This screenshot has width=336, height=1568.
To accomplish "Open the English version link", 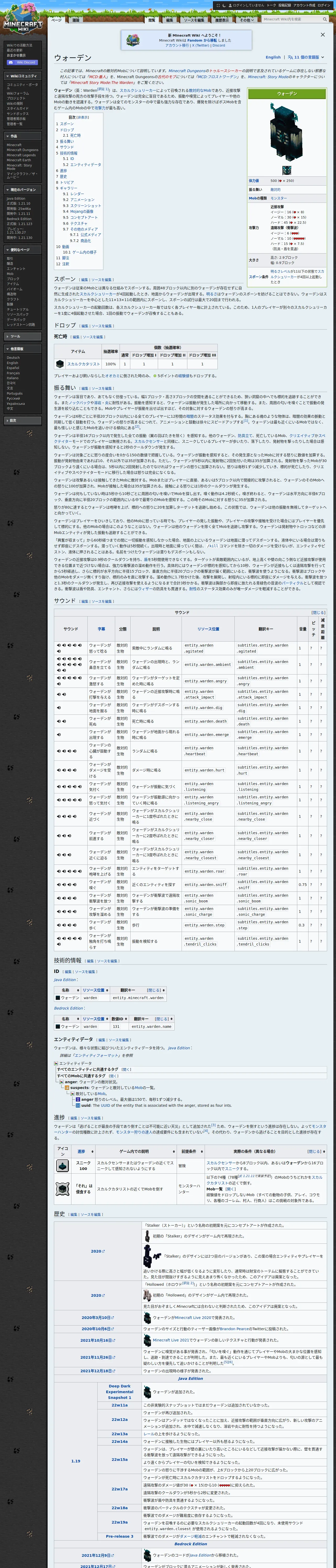I will (x=273, y=57).
